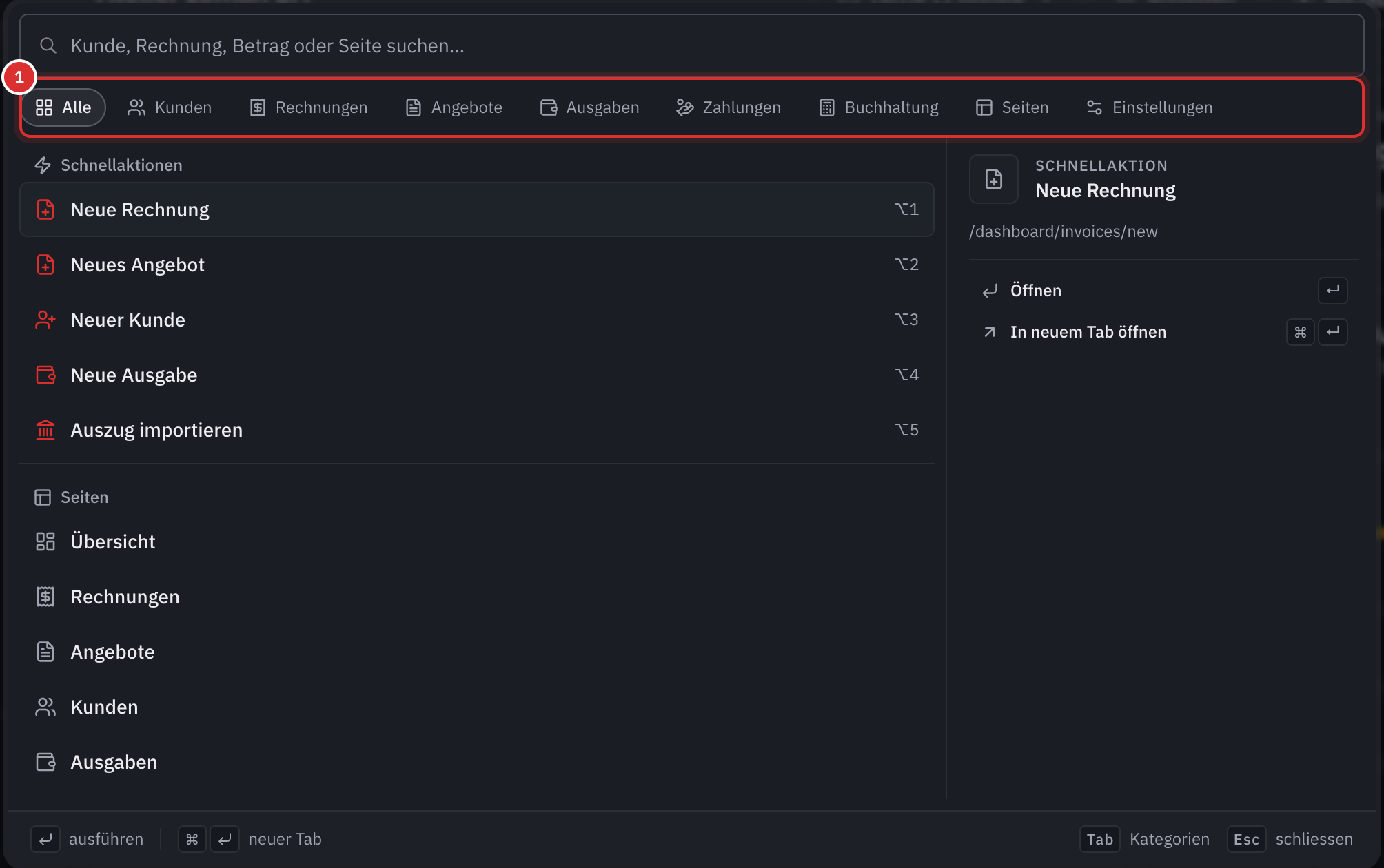Click the preview panel Neue Rechnung file icon
Viewport: 1384px width, 868px height.
(x=994, y=179)
